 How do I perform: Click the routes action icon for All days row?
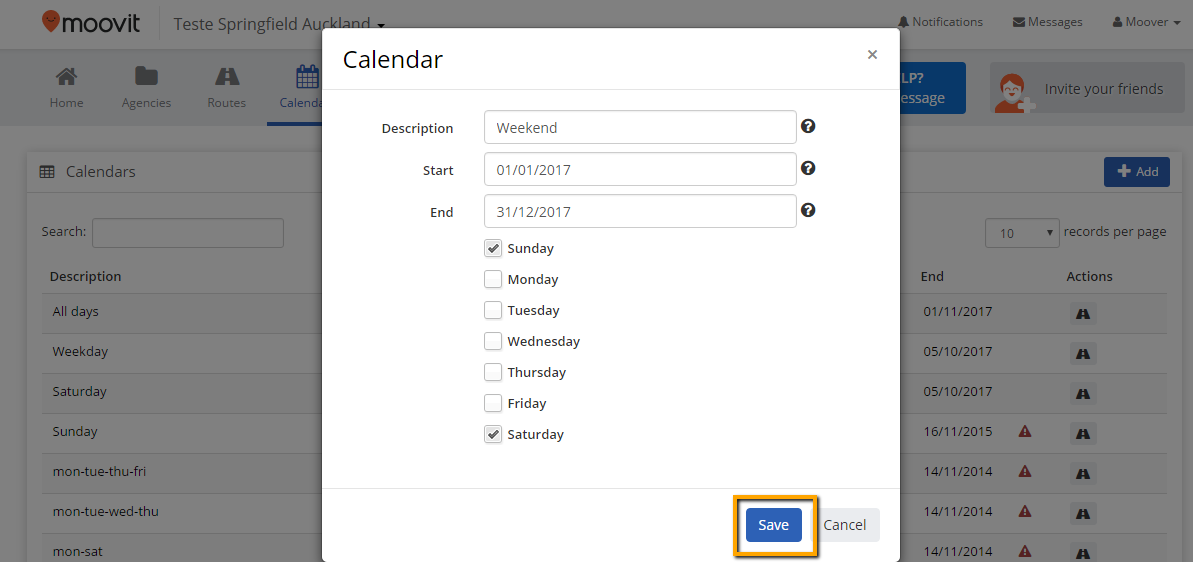point(1083,313)
